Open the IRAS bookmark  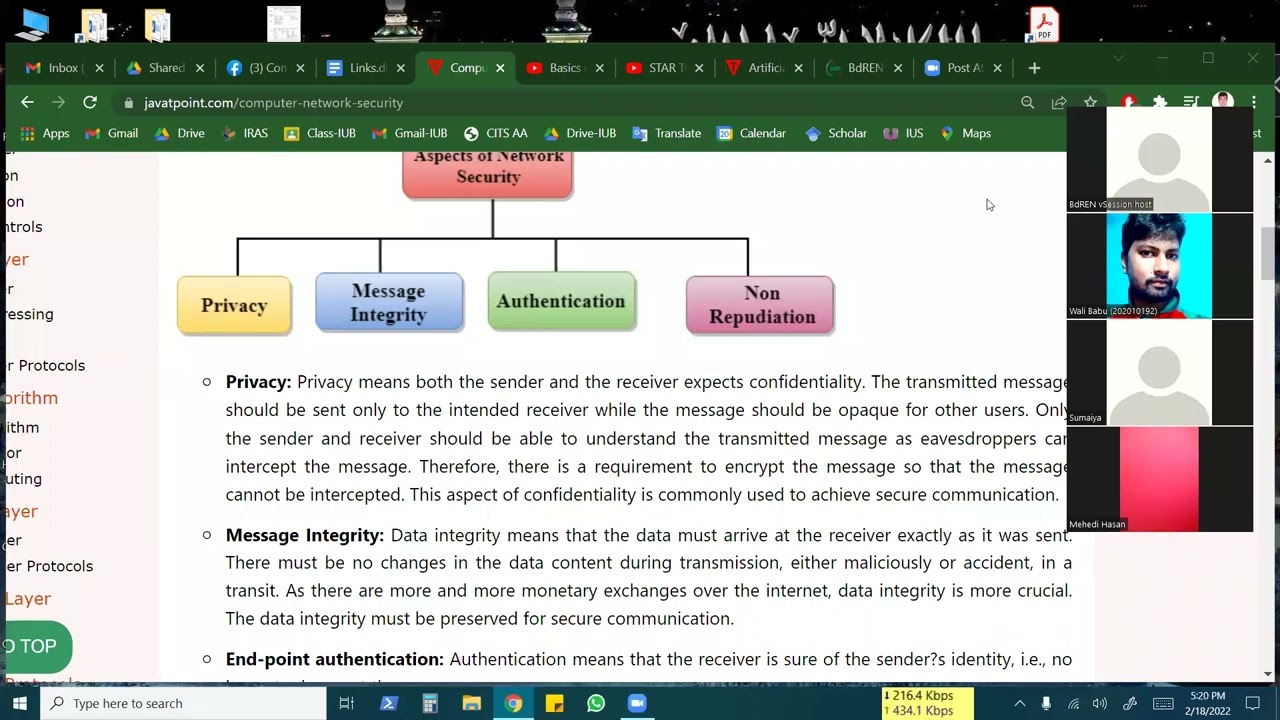click(244, 133)
